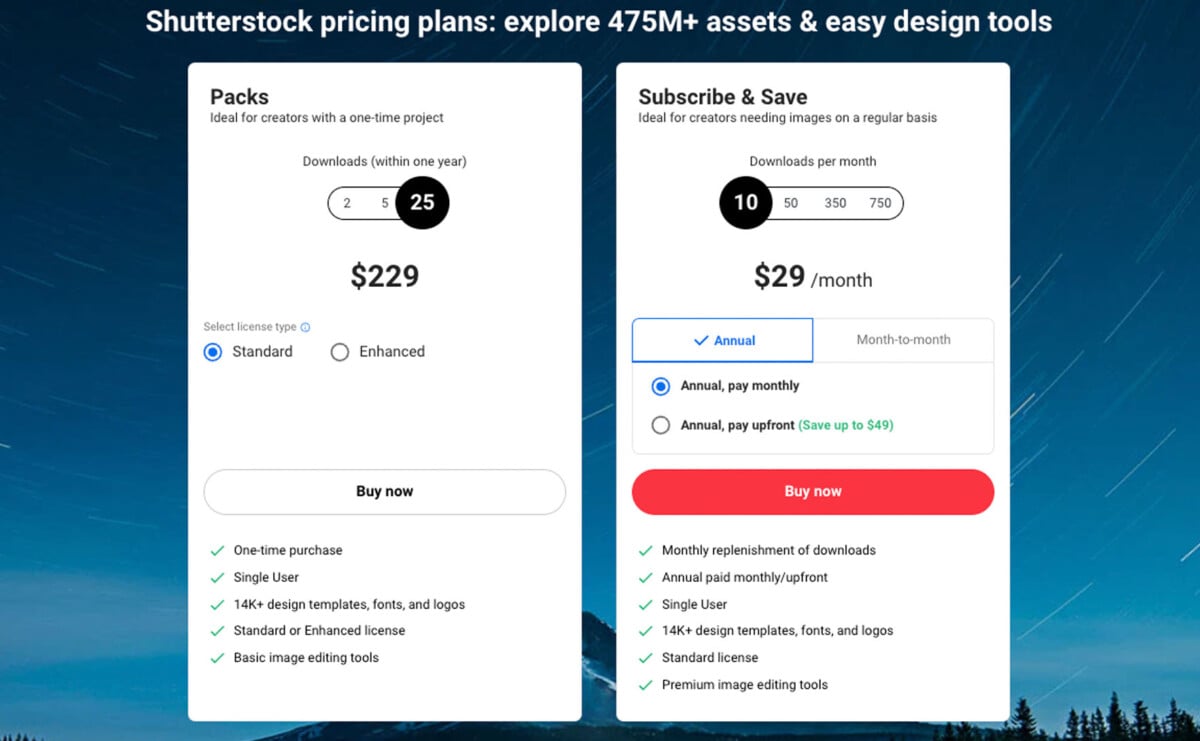Select the Enhanced license radio button
The height and width of the screenshot is (741, 1200).
tap(340, 352)
